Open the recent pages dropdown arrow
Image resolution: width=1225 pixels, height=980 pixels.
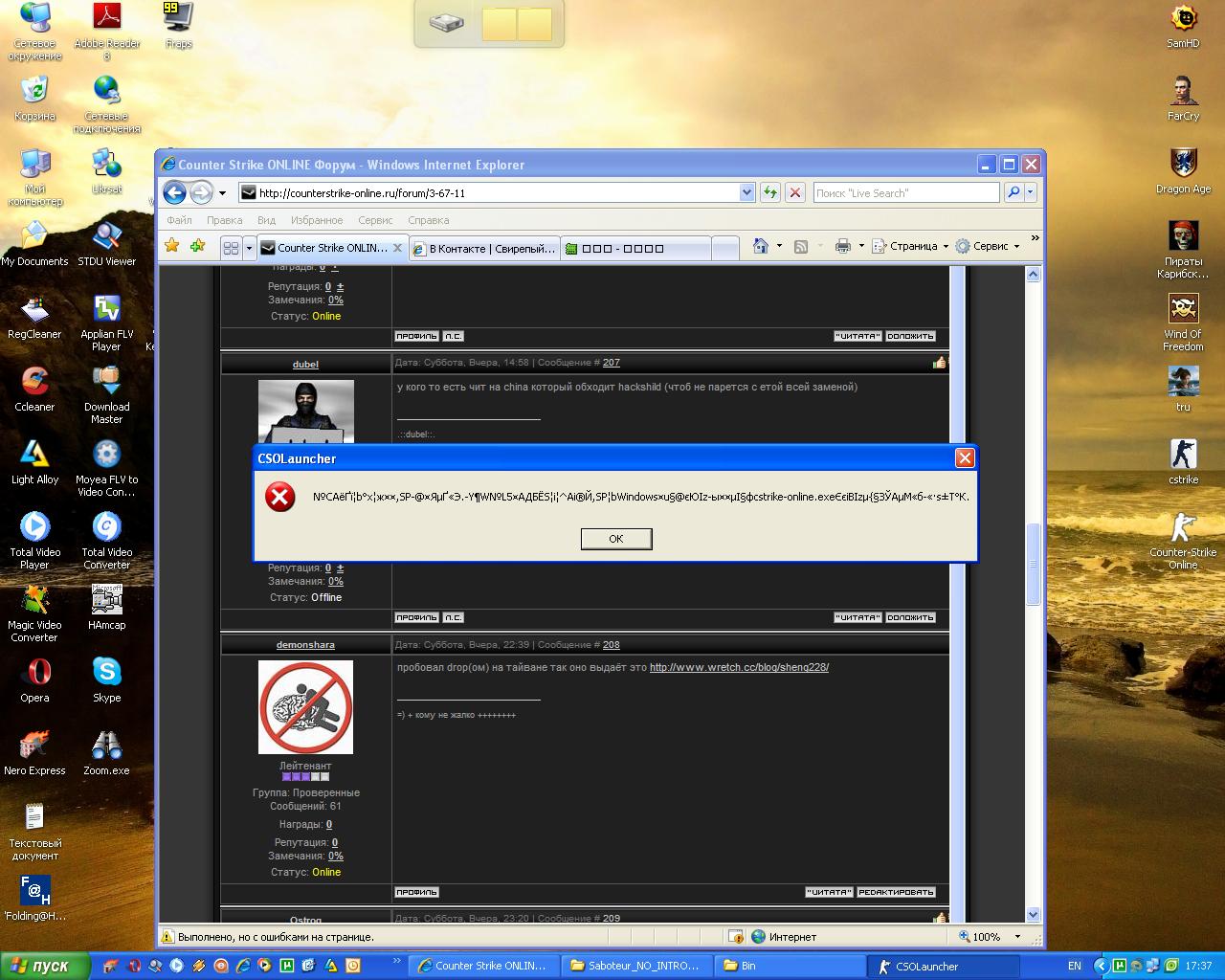pos(222,193)
